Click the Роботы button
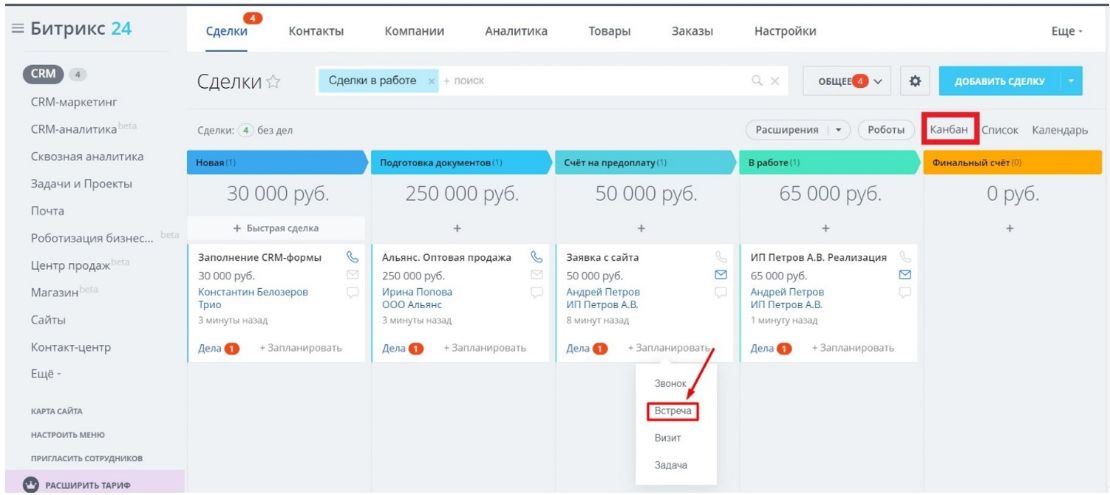This screenshot has height=495, width=1110. (x=886, y=130)
